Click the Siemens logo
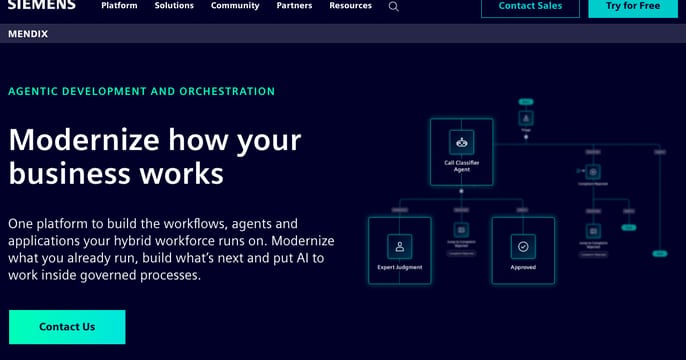This screenshot has height=360, width=686. click(42, 4)
